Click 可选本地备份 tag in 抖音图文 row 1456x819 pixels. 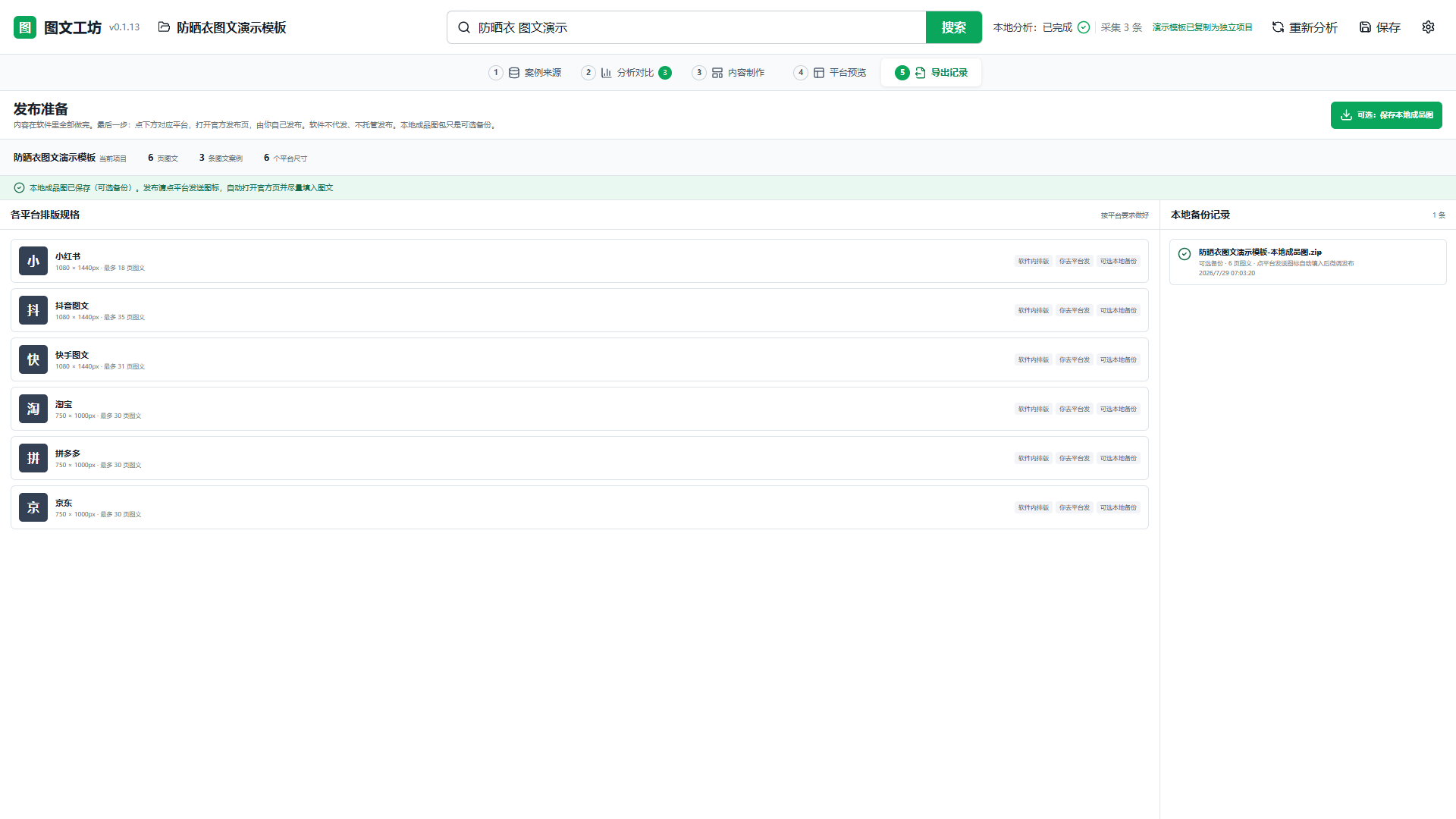pos(1119,311)
